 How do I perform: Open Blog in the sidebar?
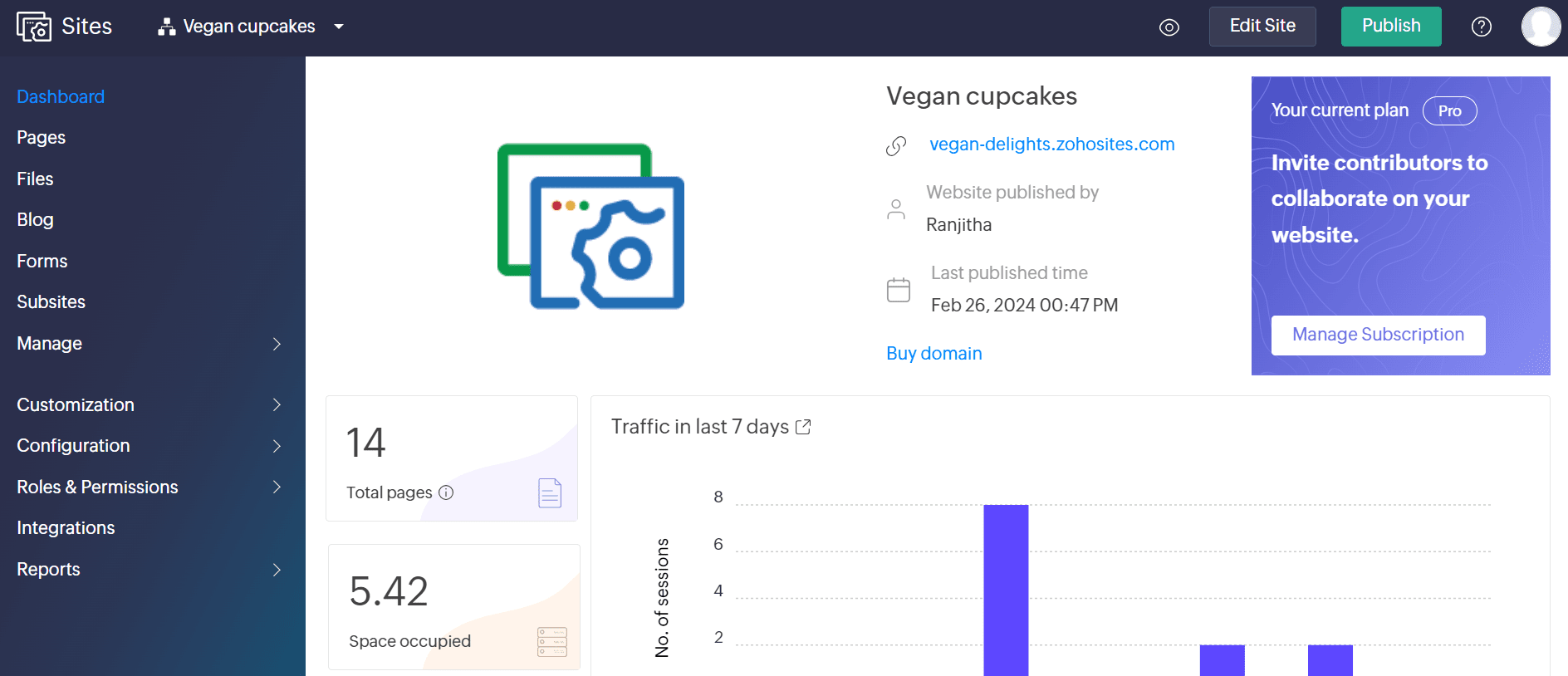35,219
